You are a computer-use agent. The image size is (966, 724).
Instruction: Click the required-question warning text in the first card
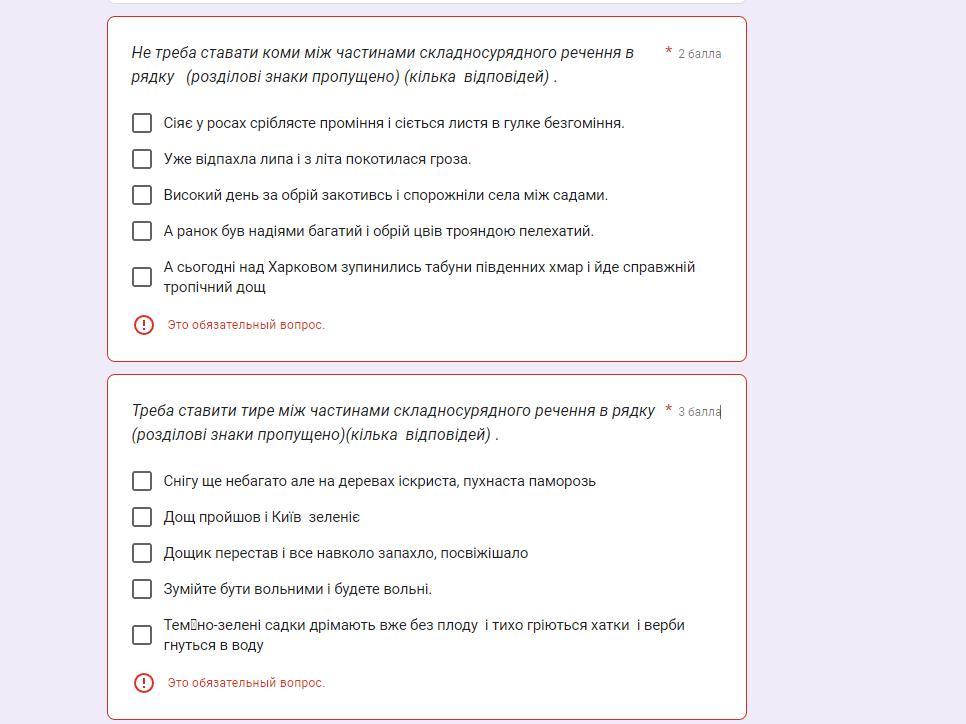[x=246, y=325]
